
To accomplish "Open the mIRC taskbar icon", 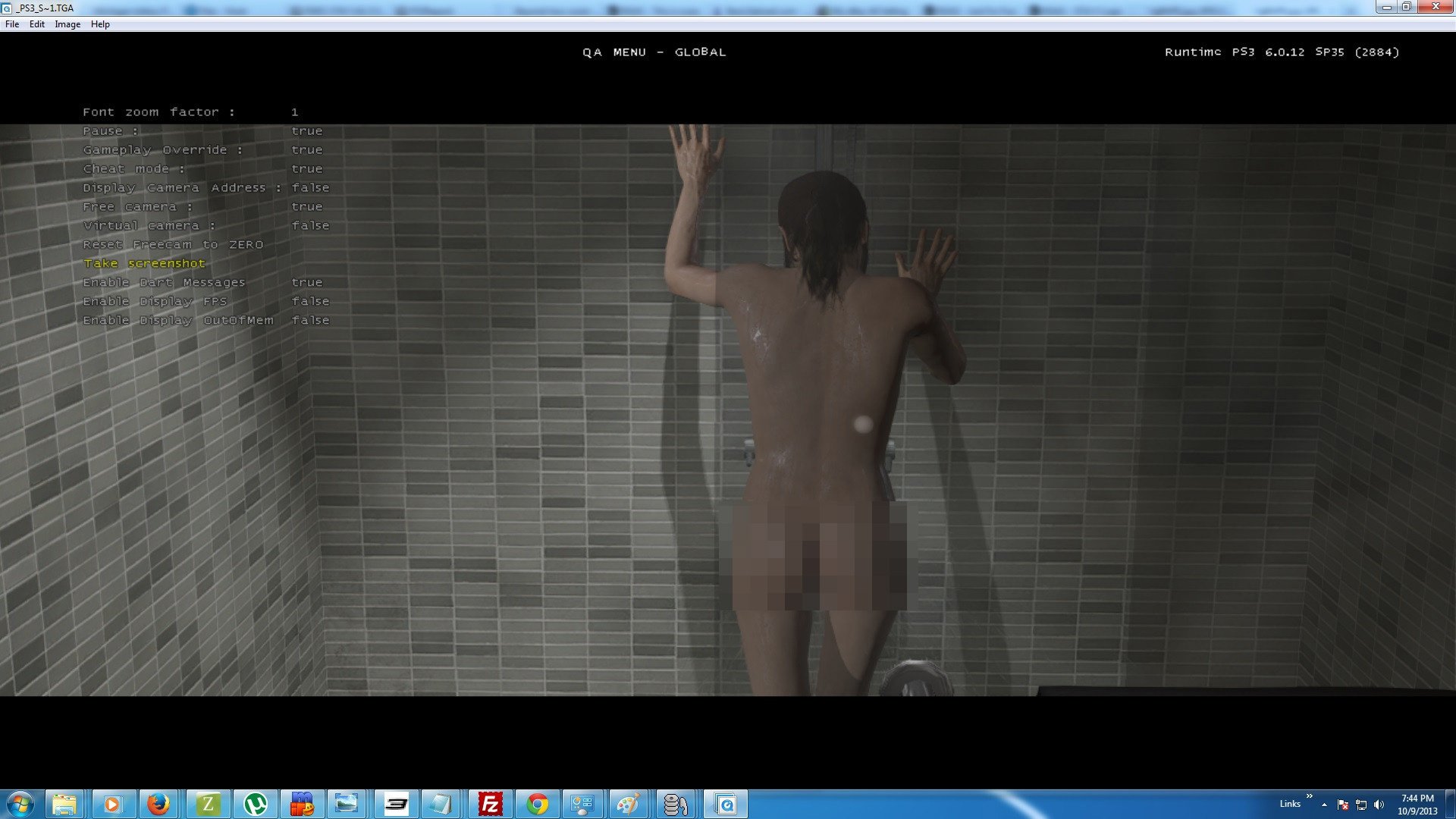I will click(303, 804).
